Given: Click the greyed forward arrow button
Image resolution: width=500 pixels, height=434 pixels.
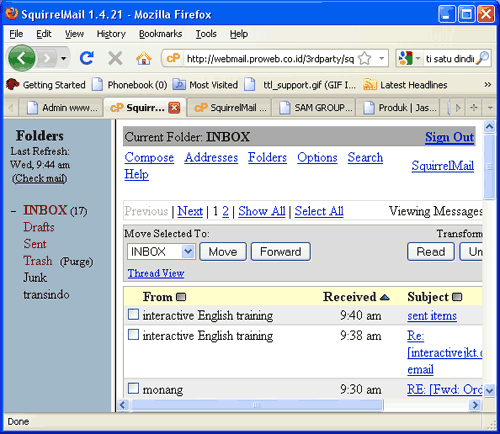Looking at the screenshot, I should [x=47, y=59].
